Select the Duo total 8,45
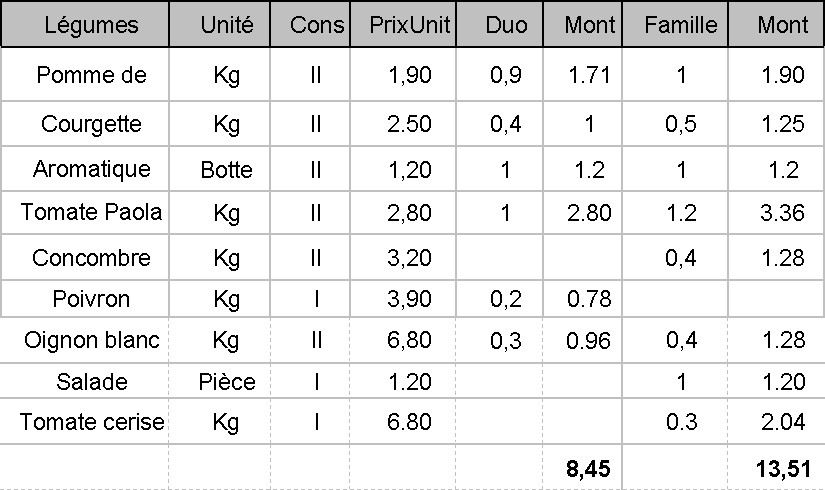Image resolution: width=825 pixels, height=490 pixels. coord(587,466)
